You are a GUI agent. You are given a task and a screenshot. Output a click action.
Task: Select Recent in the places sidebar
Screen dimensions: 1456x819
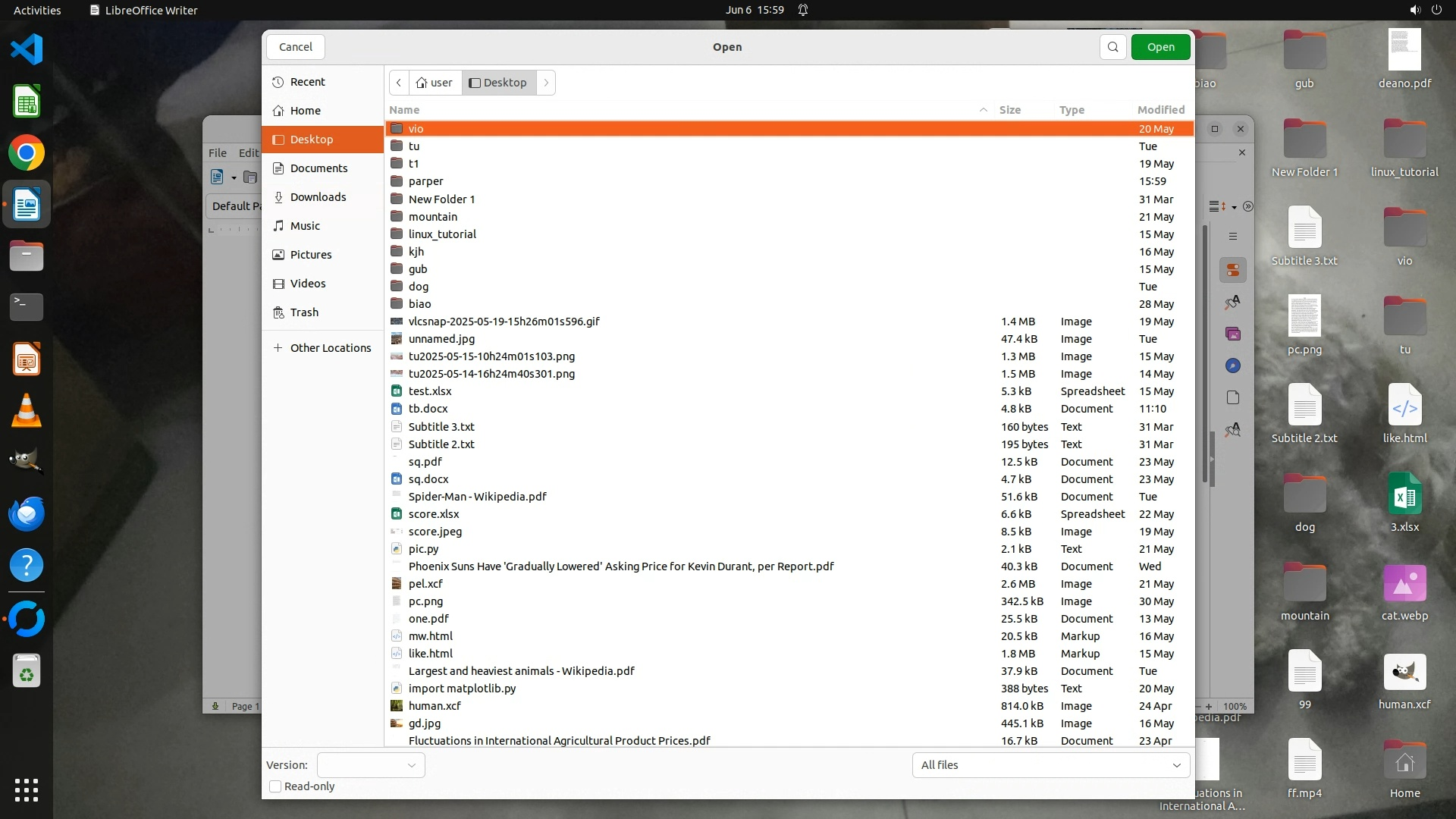click(307, 82)
